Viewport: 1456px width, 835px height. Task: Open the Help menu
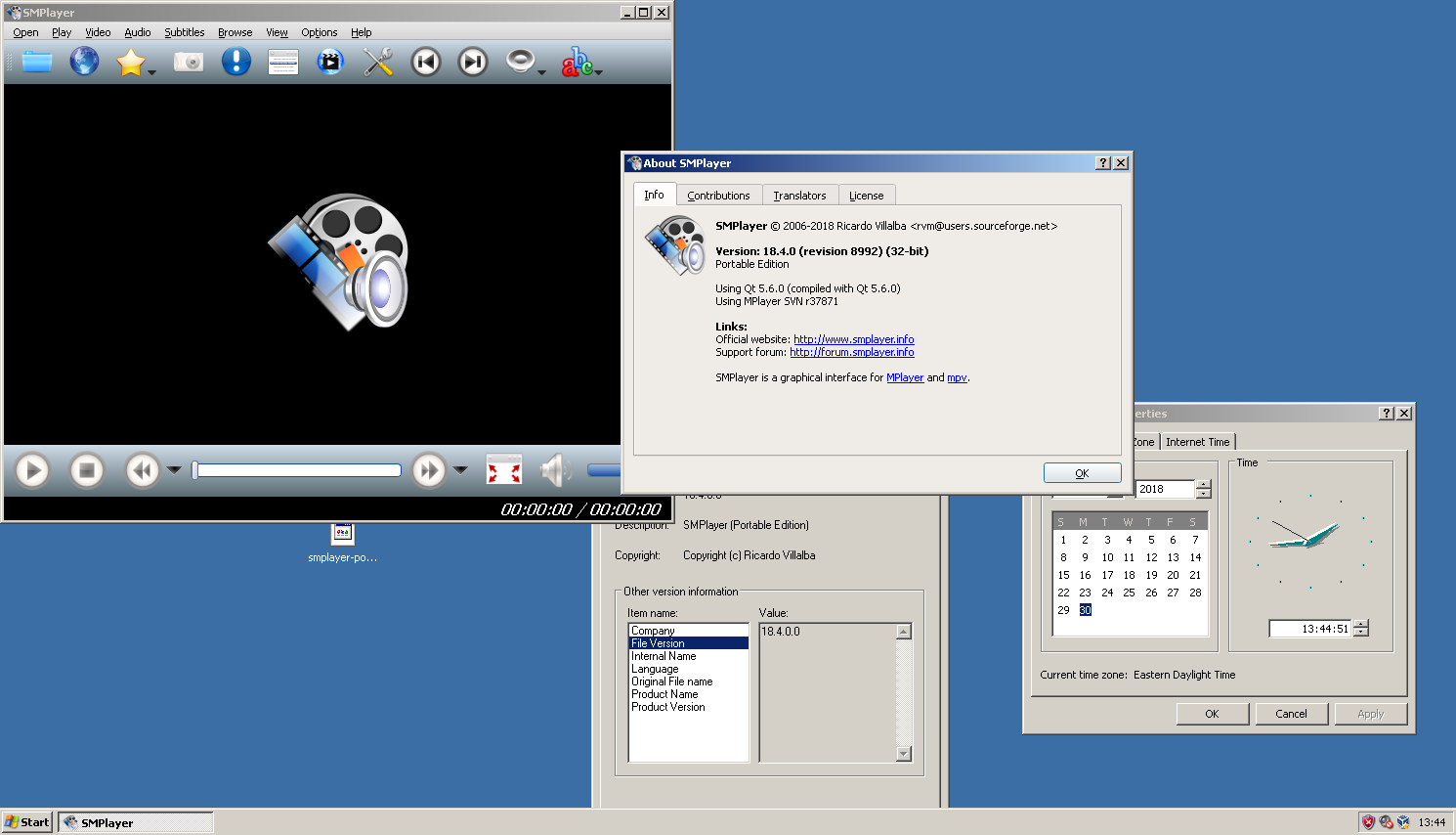(x=361, y=32)
